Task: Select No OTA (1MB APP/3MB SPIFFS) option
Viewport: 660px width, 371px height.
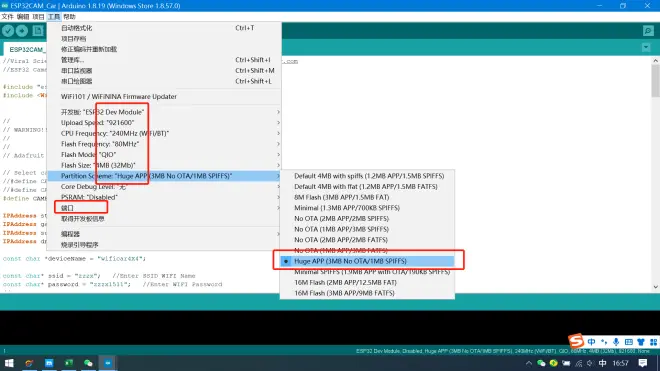Action: point(367,229)
